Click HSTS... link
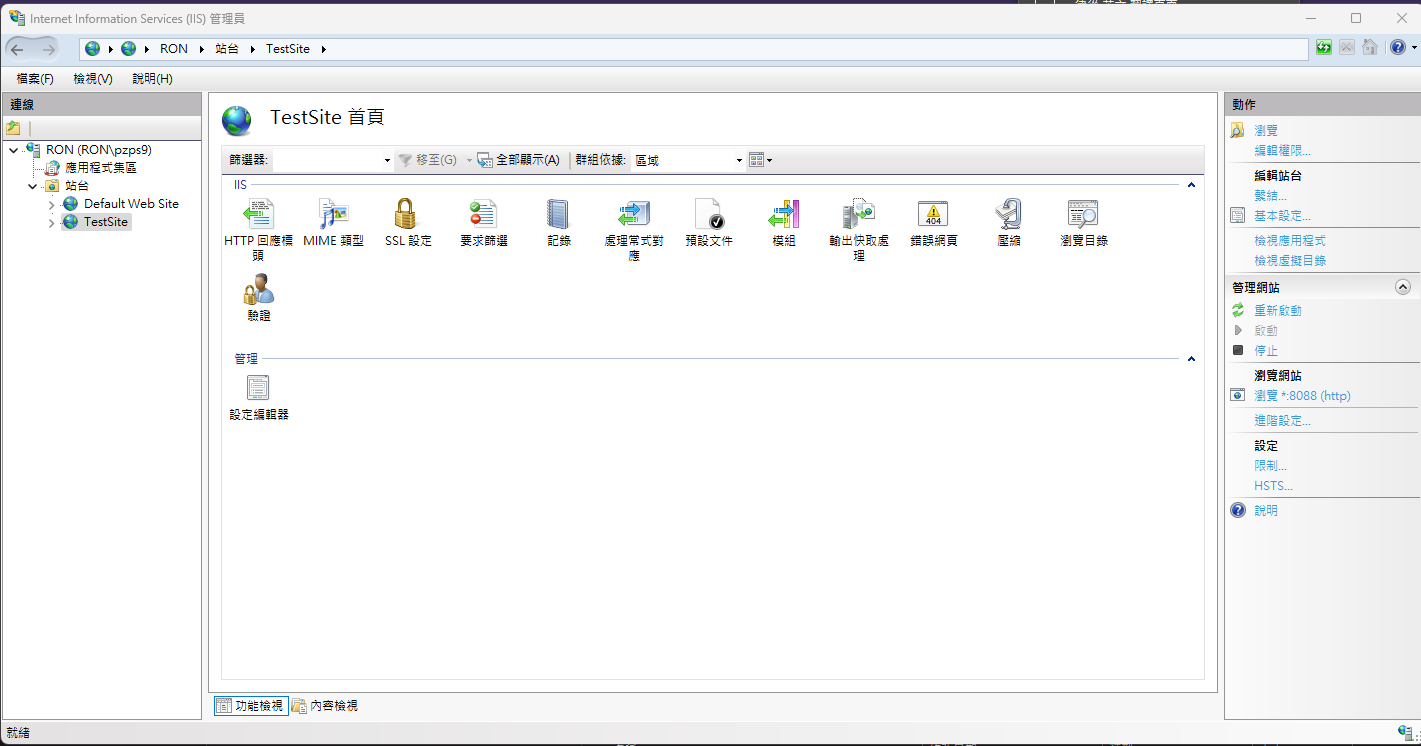The width and height of the screenshot is (1421, 746). click(x=1274, y=486)
